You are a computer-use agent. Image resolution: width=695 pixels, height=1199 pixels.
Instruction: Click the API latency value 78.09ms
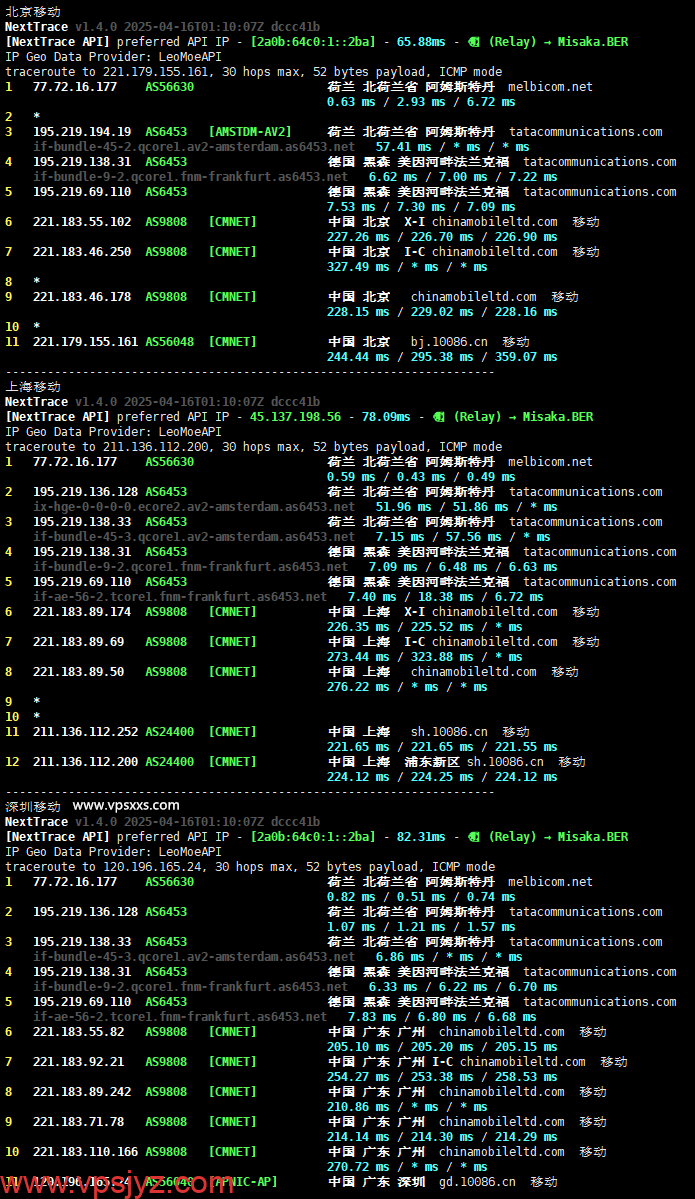point(386,417)
